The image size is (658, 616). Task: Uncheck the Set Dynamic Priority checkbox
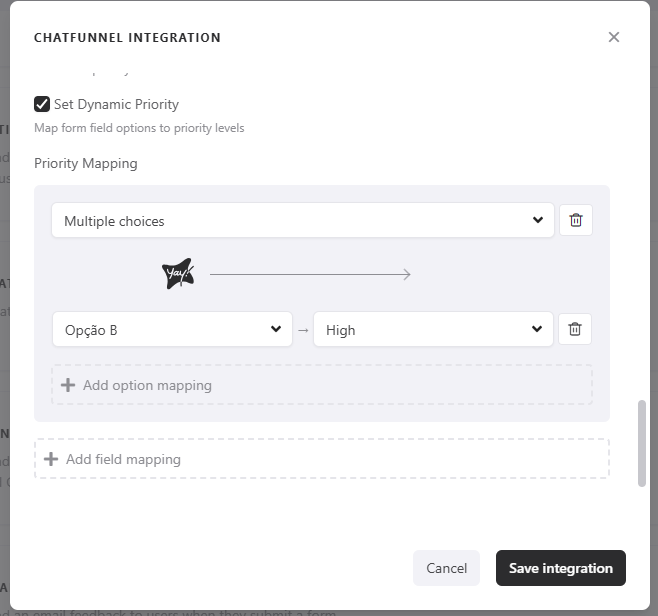pos(42,104)
